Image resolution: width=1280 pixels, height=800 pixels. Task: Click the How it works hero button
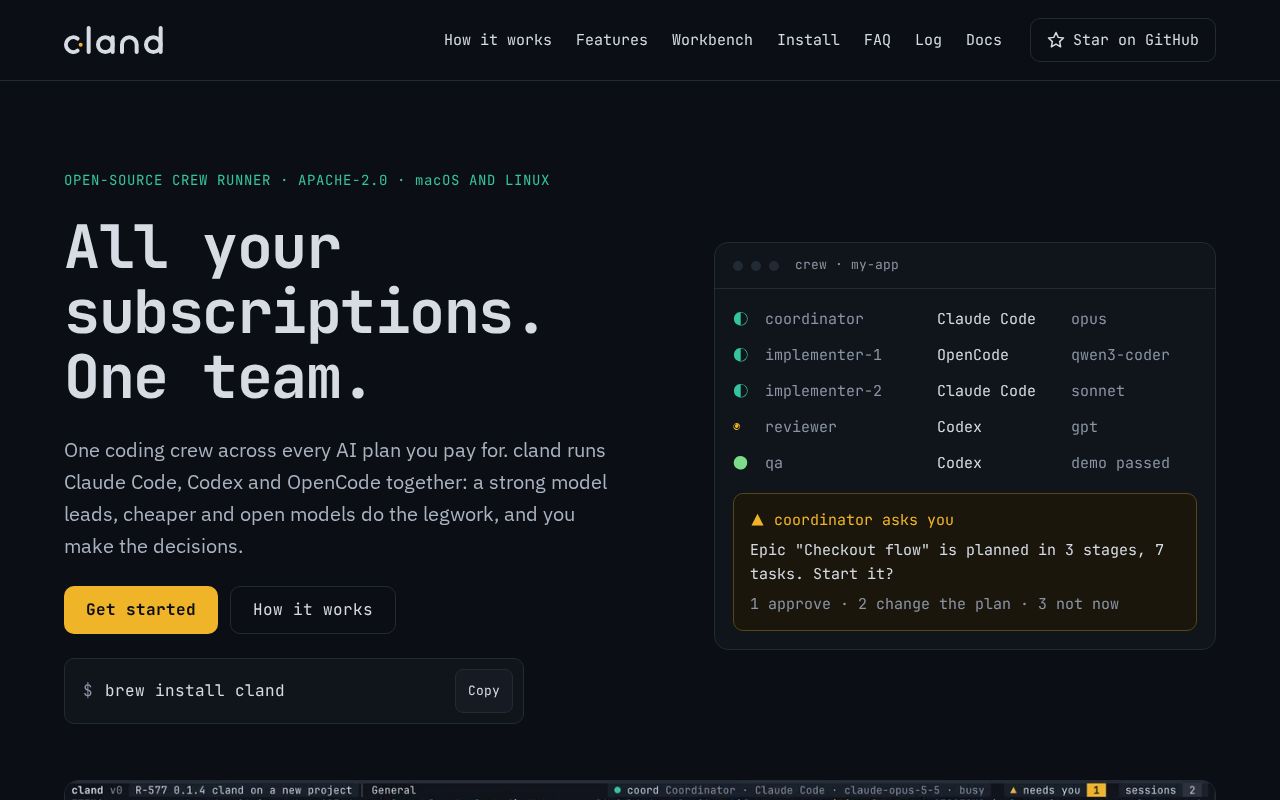coord(313,610)
